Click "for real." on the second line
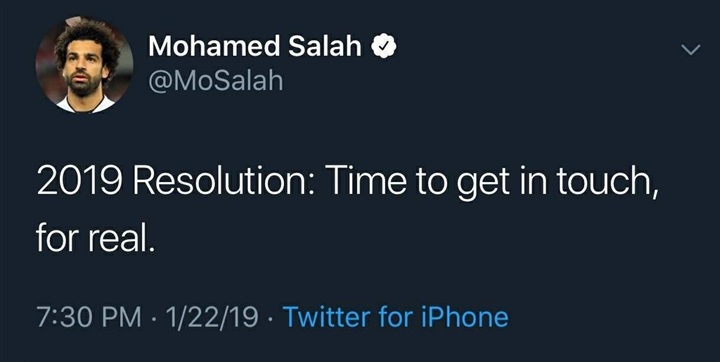Screen dimensions: 720x362 tap(93, 239)
